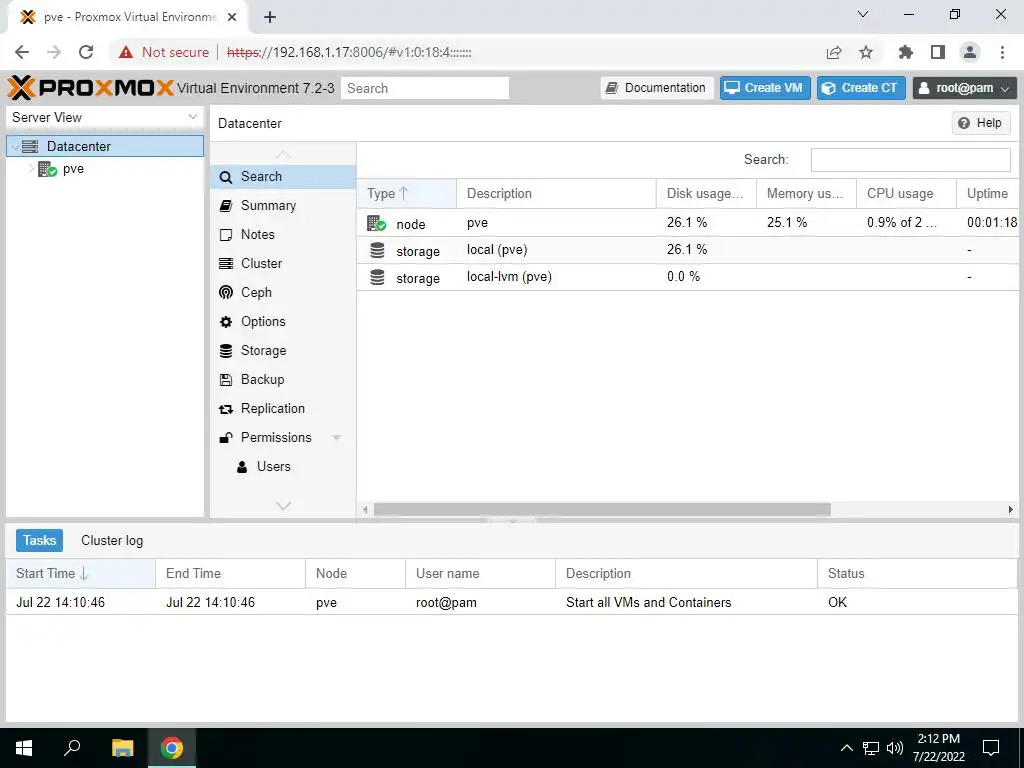
Task: Click the Not secure warning icon
Action: [x=126, y=52]
